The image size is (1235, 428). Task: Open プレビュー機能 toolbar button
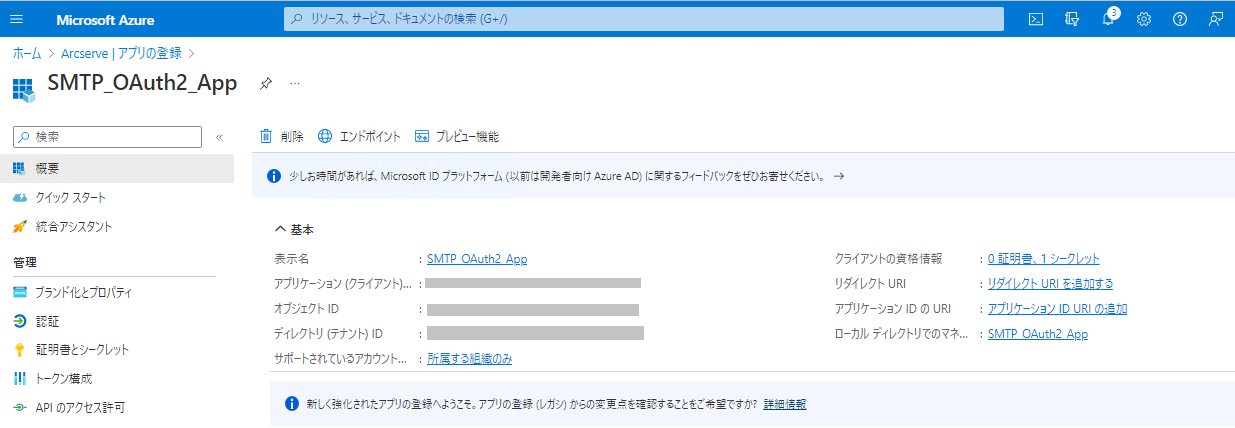[456, 136]
